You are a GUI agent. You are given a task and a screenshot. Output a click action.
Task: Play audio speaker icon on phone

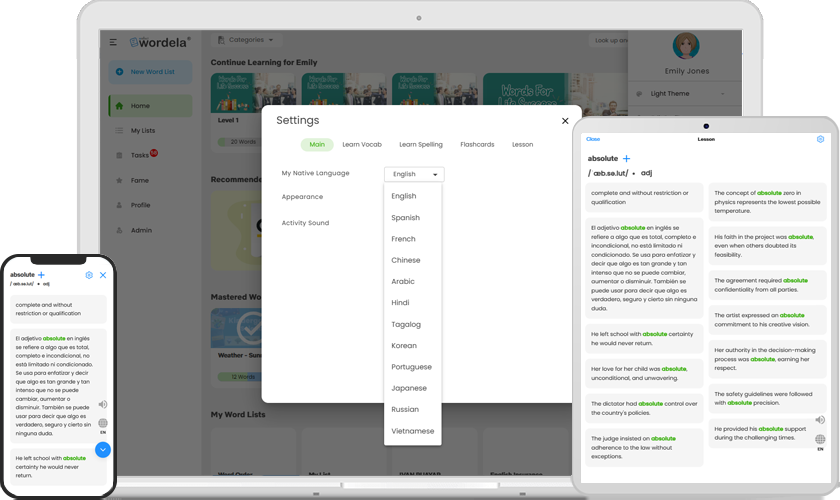tap(103, 404)
